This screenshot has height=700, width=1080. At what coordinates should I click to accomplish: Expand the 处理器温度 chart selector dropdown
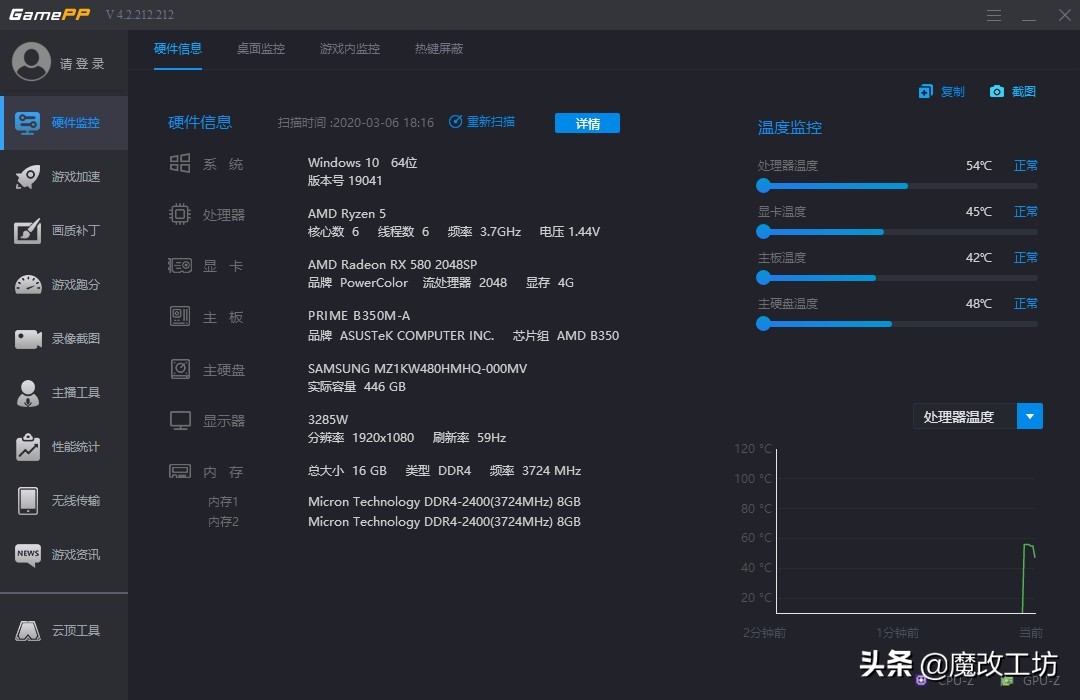[1029, 416]
